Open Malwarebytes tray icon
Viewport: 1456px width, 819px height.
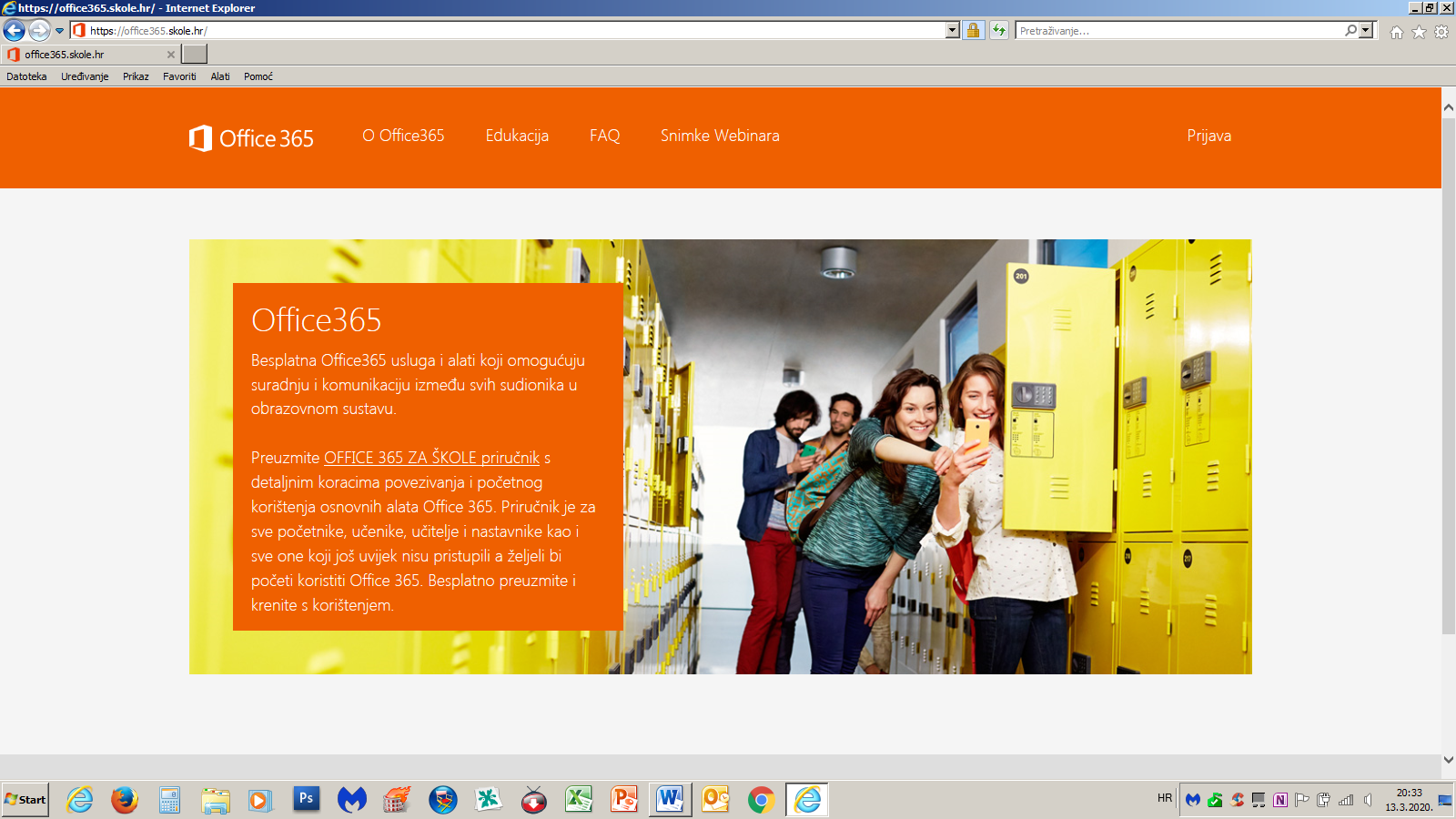(x=1193, y=800)
